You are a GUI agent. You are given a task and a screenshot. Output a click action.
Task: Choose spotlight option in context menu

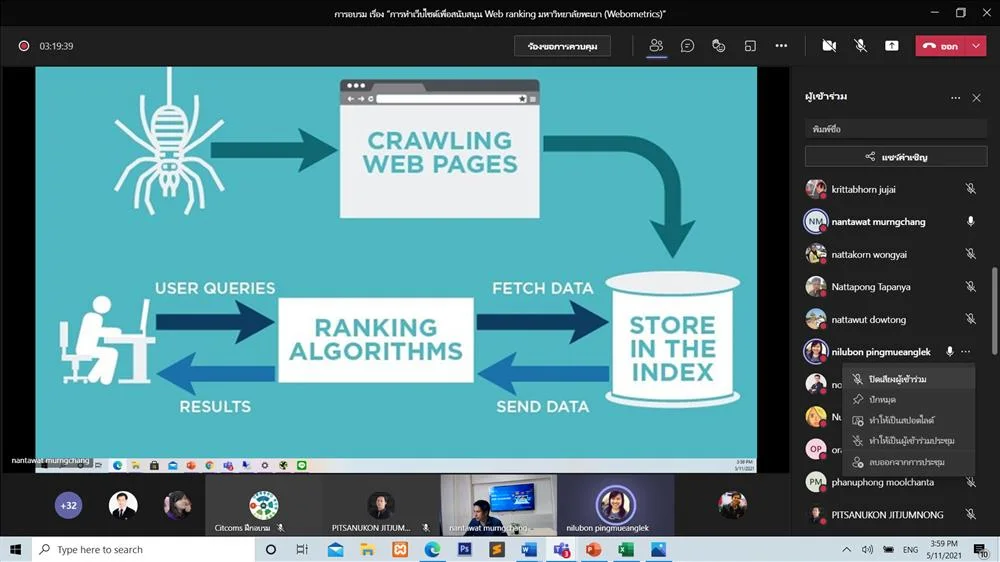tap(909, 420)
